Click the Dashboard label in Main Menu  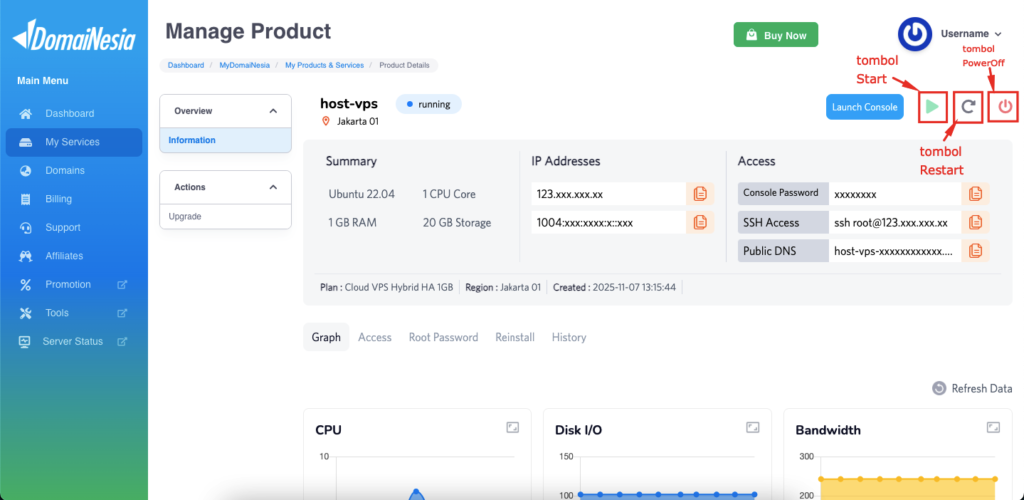tap(70, 114)
